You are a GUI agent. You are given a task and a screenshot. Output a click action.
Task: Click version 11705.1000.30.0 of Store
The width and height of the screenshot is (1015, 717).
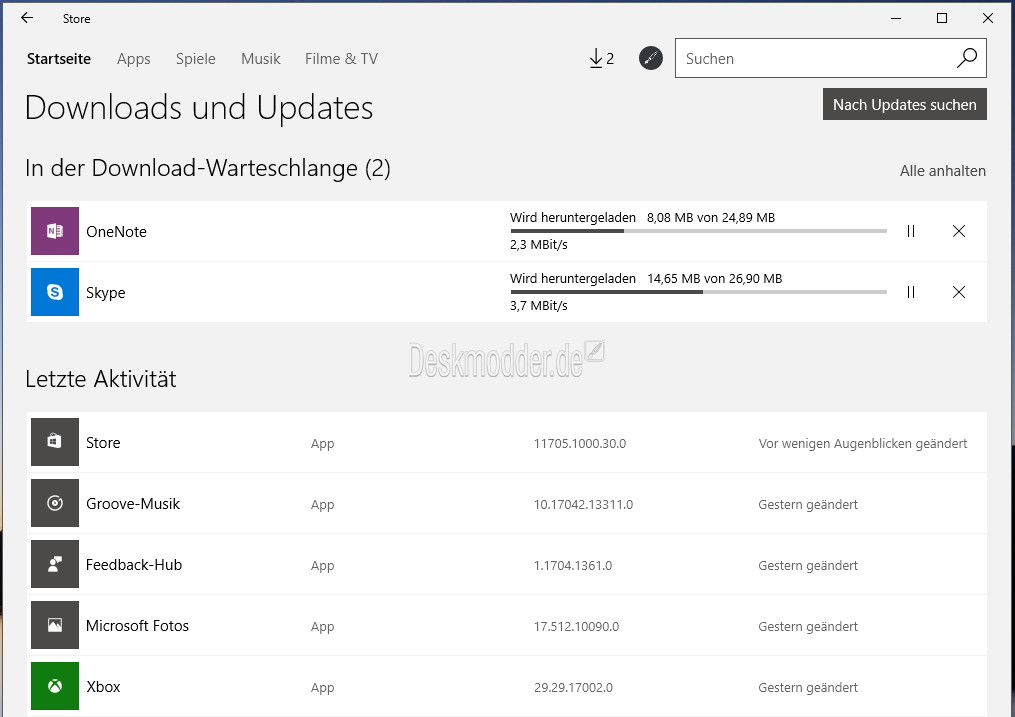(x=580, y=443)
